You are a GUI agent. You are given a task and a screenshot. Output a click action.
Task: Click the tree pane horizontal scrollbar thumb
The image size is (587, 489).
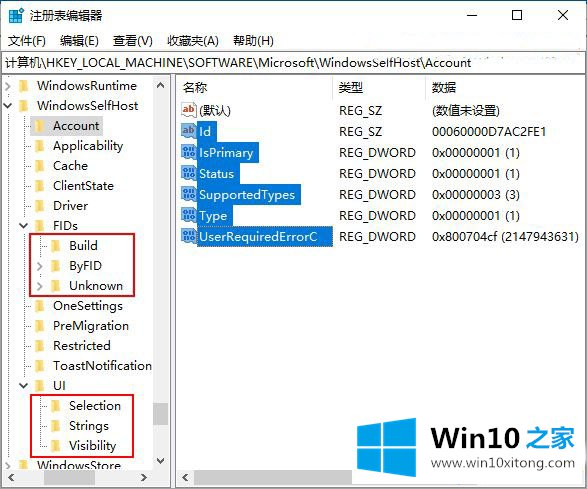coord(69,477)
